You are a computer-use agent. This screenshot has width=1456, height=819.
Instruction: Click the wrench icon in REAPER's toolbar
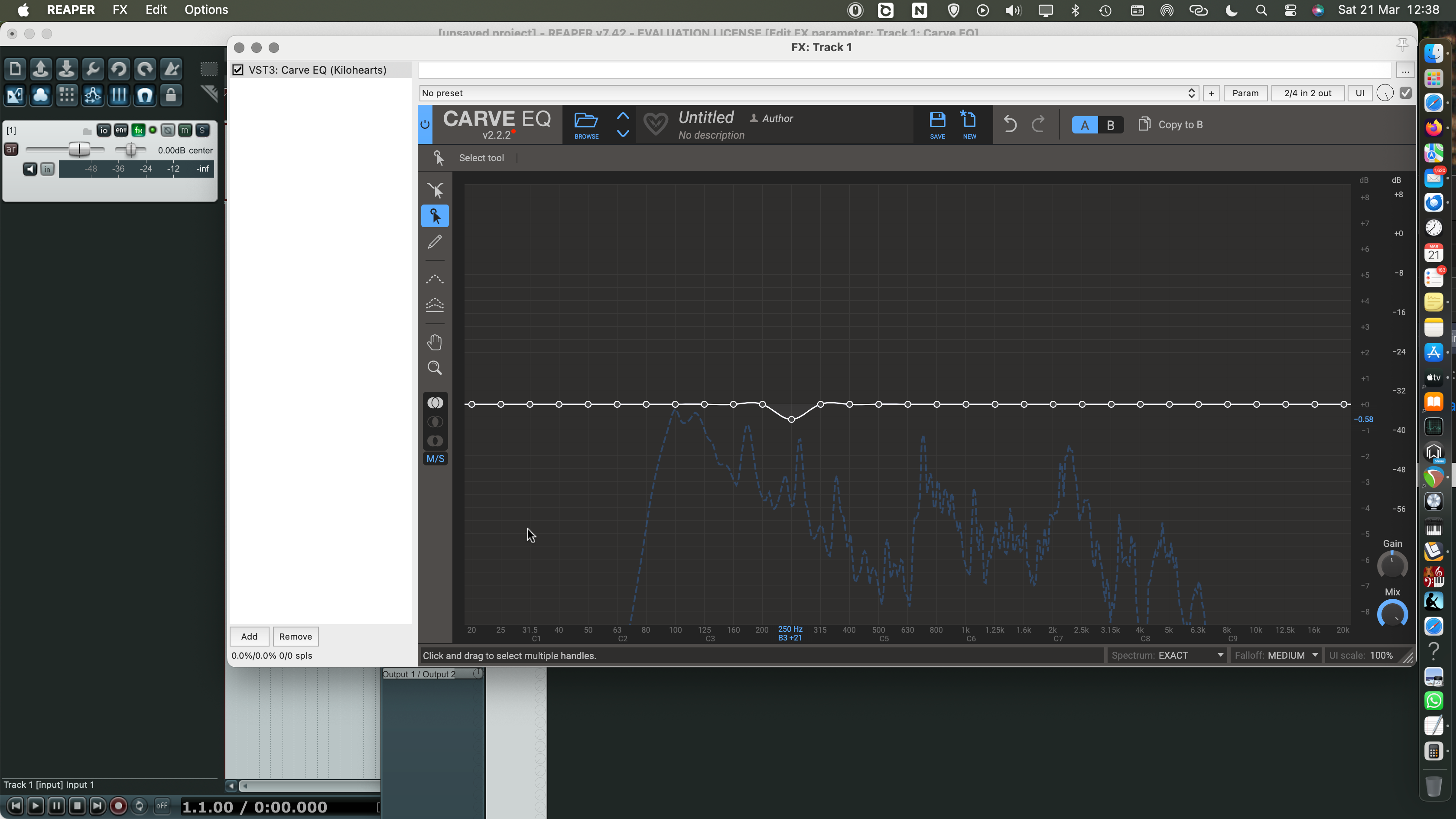click(x=92, y=68)
